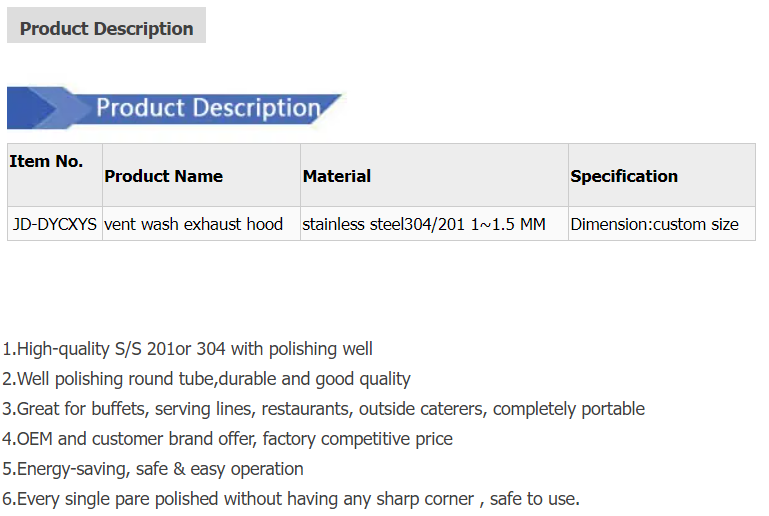Screen dimensions: 769x516
Task: Select the Item No. column header
Action: pos(55,175)
